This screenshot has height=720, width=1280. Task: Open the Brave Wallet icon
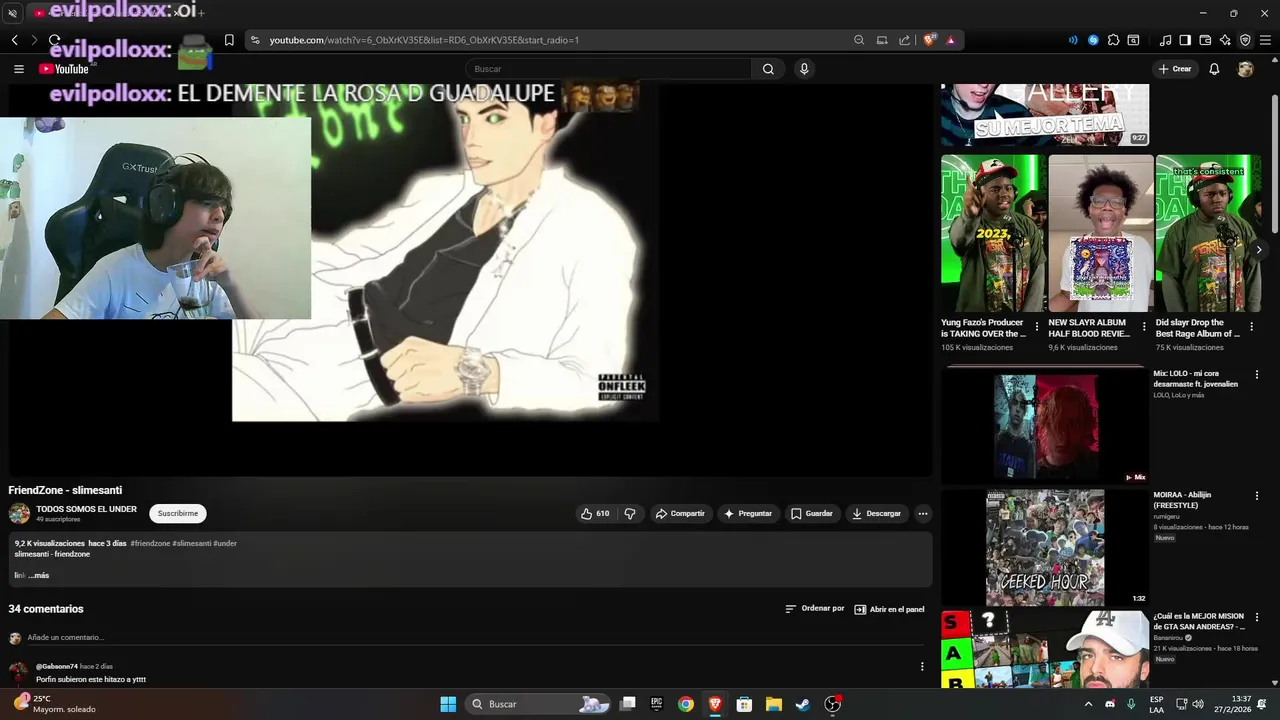(x=1205, y=40)
